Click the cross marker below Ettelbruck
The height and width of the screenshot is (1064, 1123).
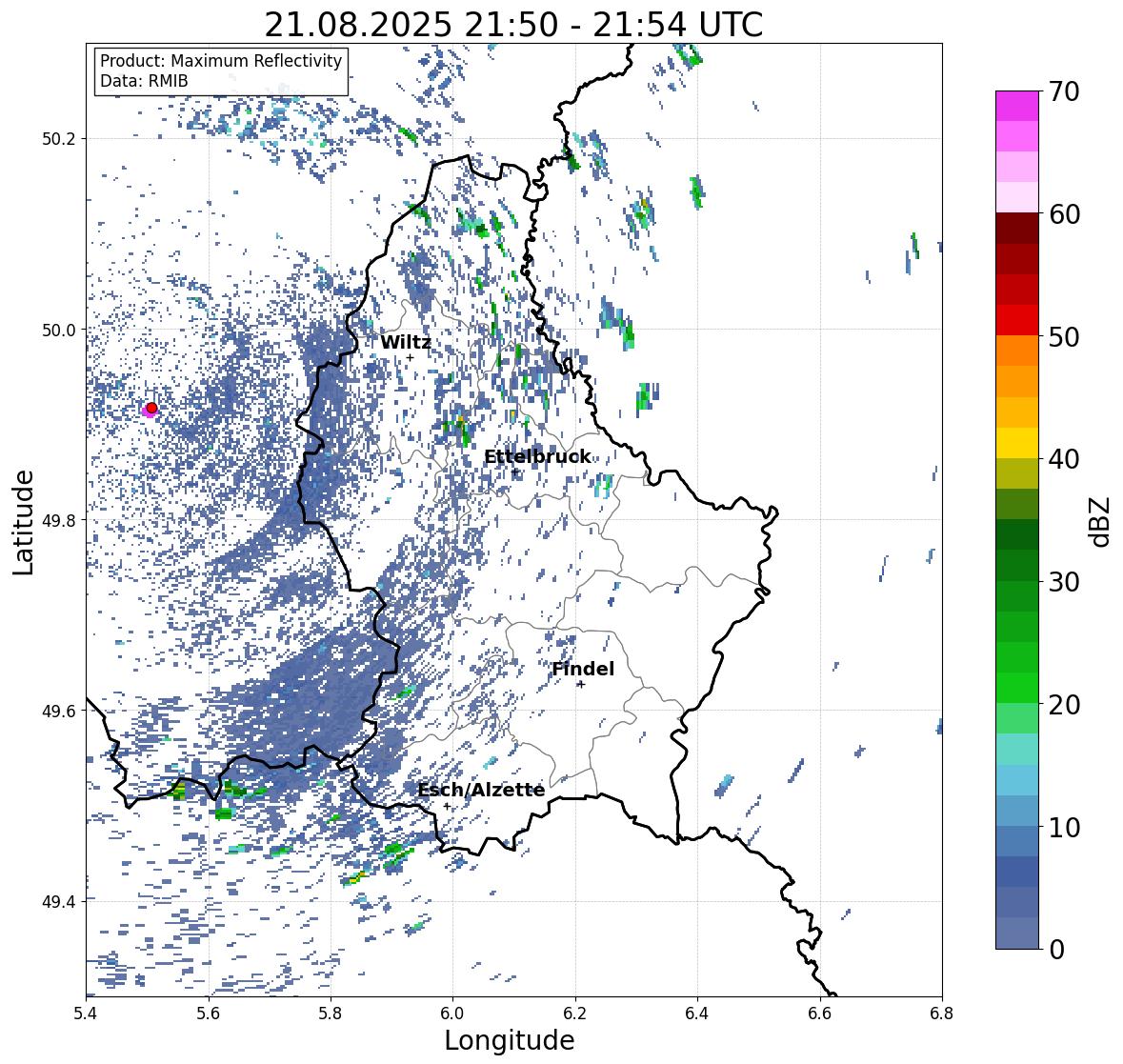pos(515,472)
